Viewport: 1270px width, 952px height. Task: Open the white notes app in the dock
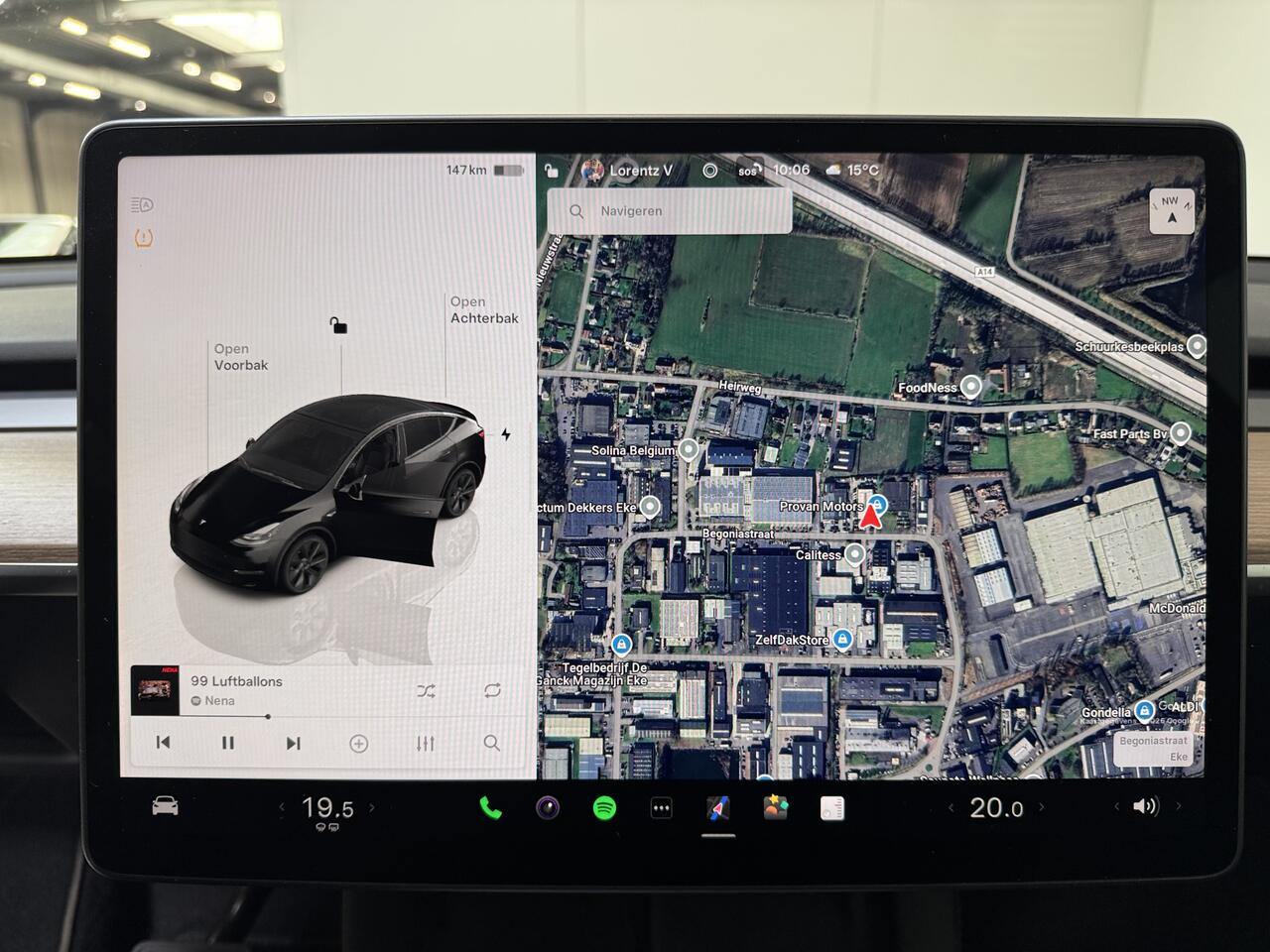[832, 808]
